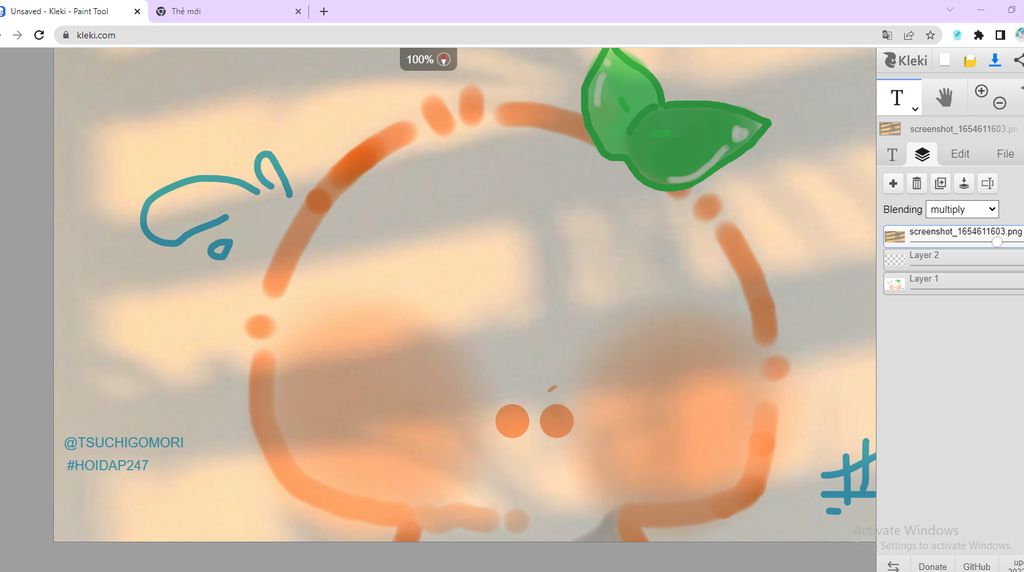This screenshot has width=1024, height=572.
Task: Close the Kleki browser tab
Action: (137, 11)
